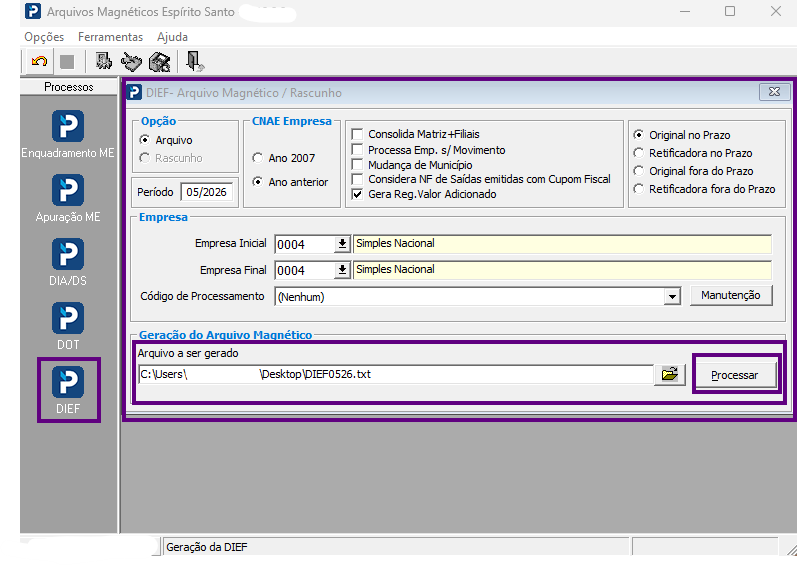The height and width of the screenshot is (565, 798).
Task: Click the output file path field
Action: [x=395, y=375]
